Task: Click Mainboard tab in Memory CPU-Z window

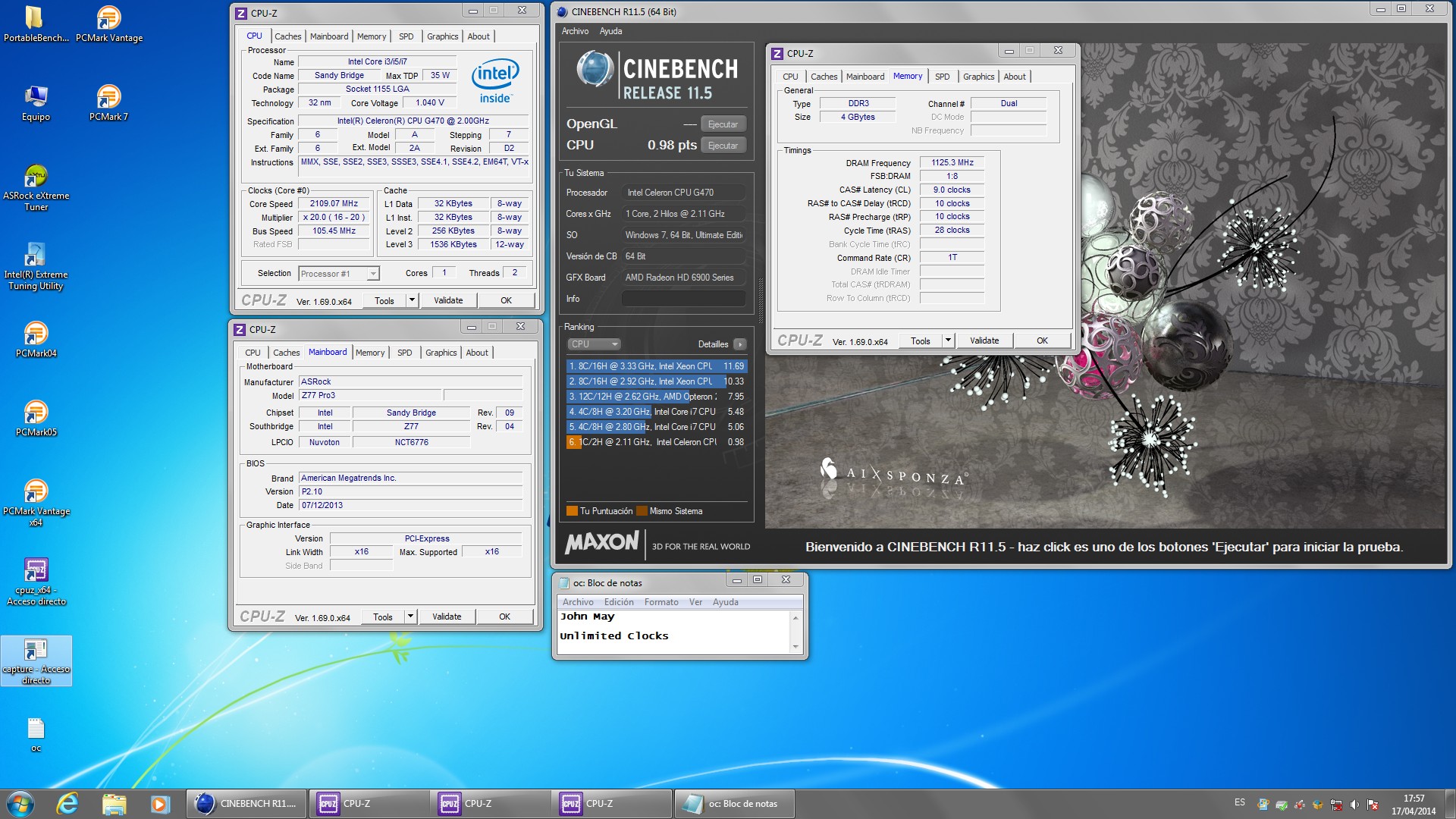Action: click(x=865, y=77)
